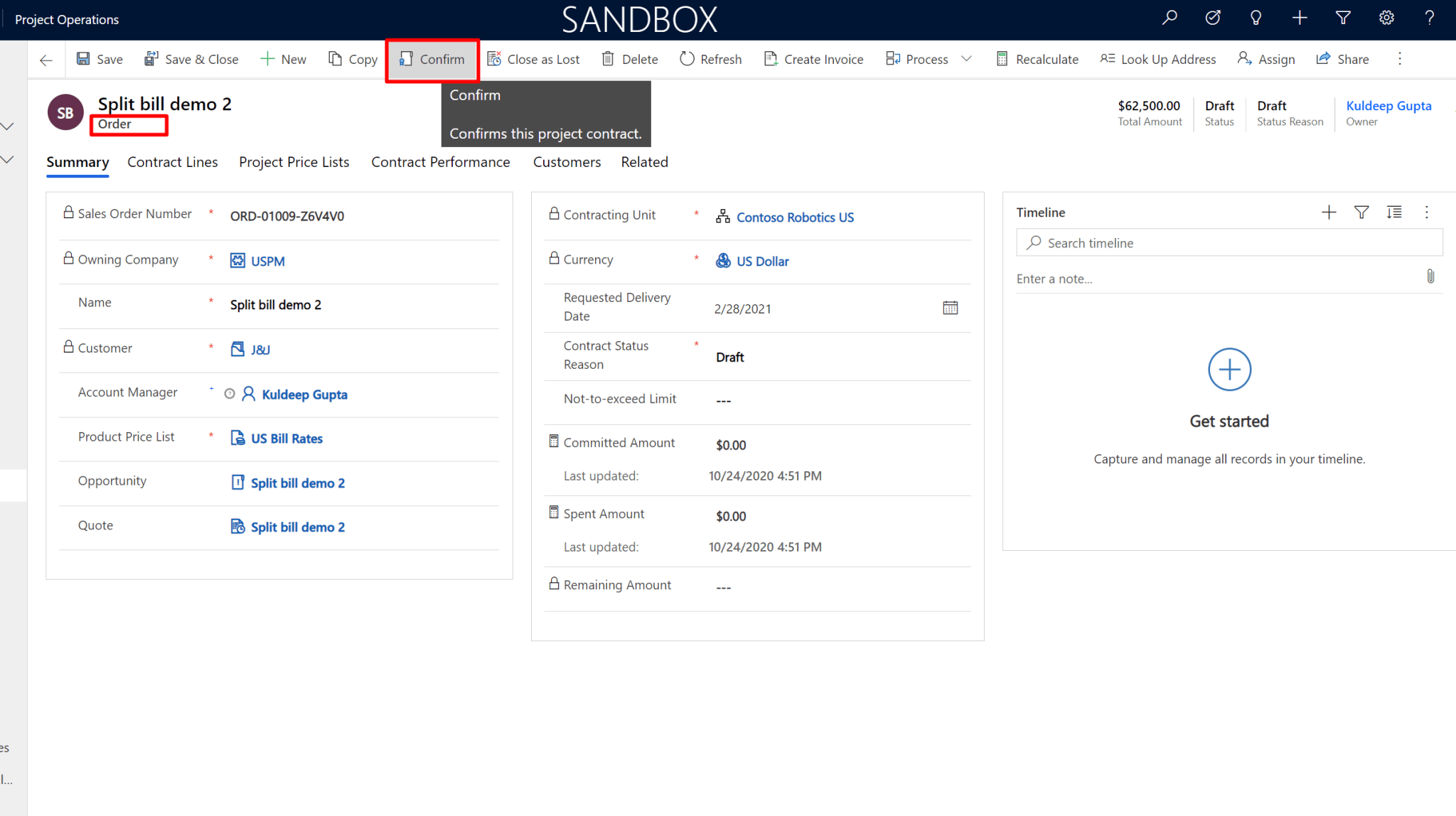
Task: Delete this order
Action: click(x=628, y=59)
